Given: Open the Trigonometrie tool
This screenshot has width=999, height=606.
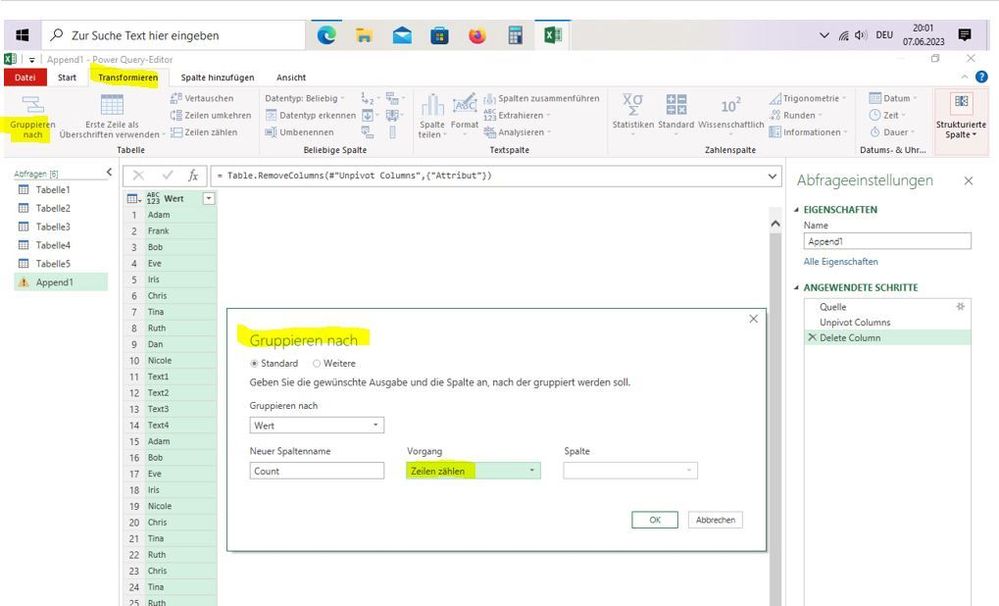Looking at the screenshot, I should coord(808,98).
